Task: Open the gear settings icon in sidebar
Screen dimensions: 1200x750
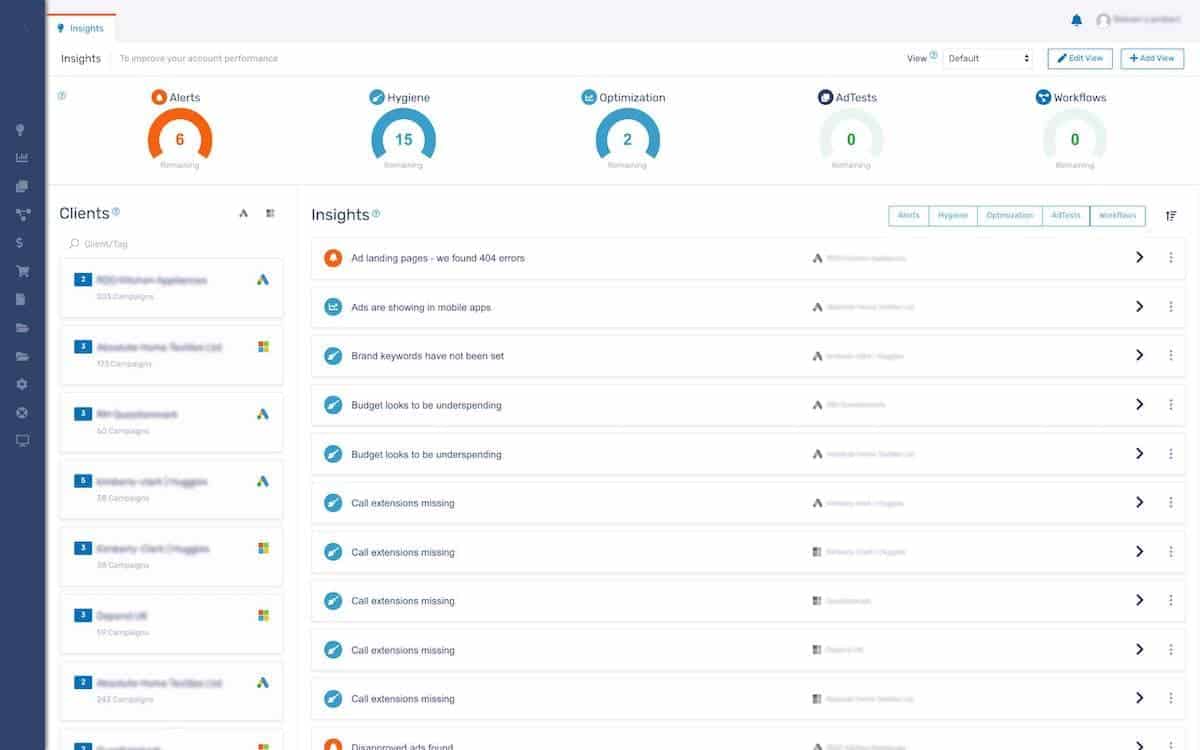Action: tap(21, 384)
